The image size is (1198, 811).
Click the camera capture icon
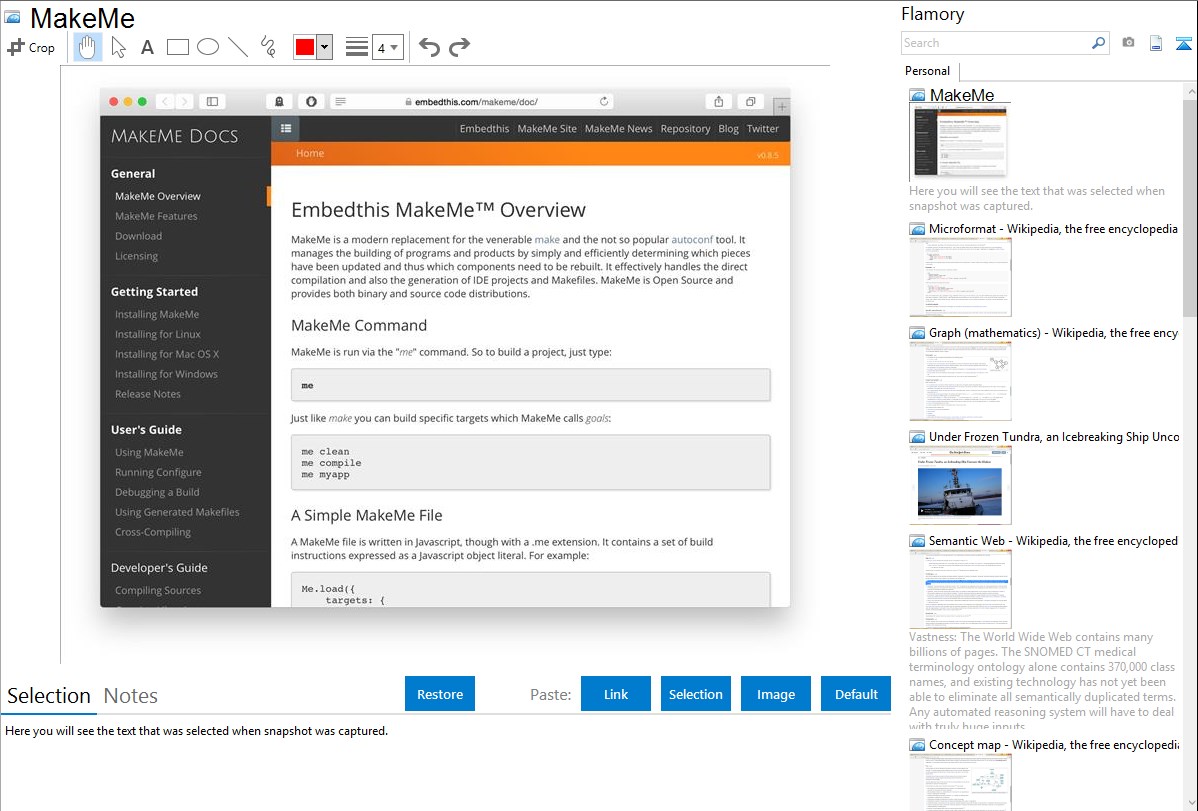point(1128,43)
